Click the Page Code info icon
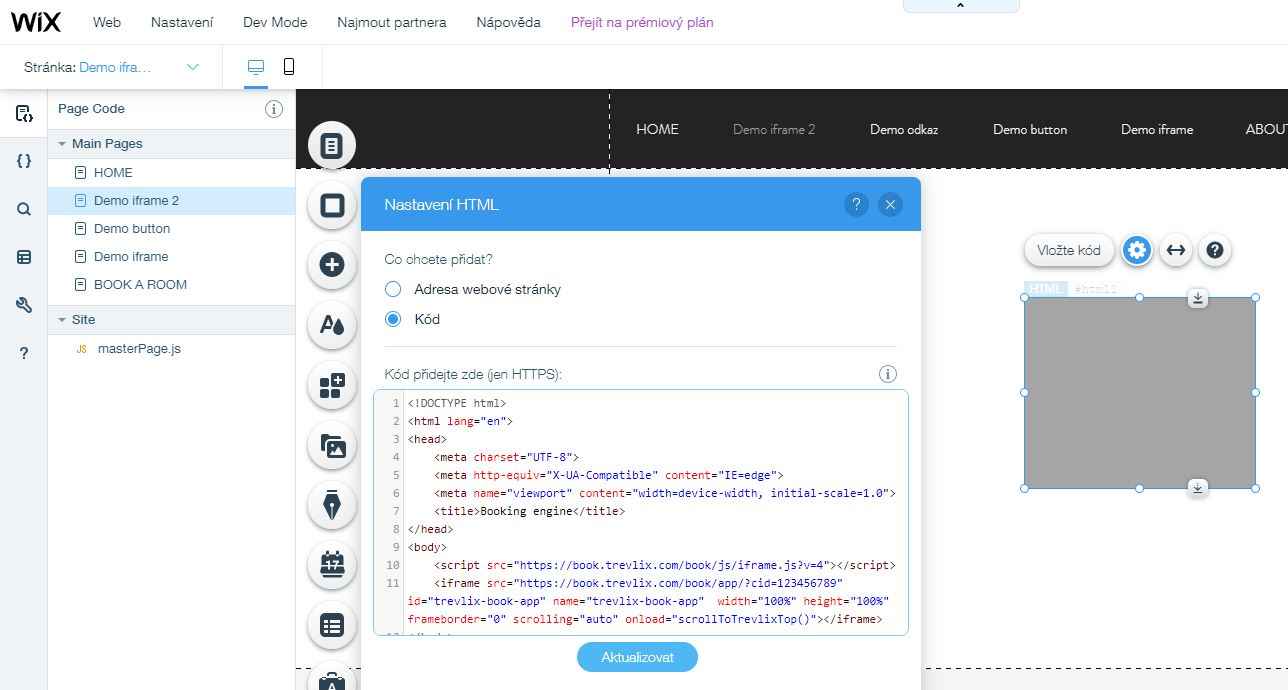Viewport: 1288px width, 690px height. coord(274,109)
